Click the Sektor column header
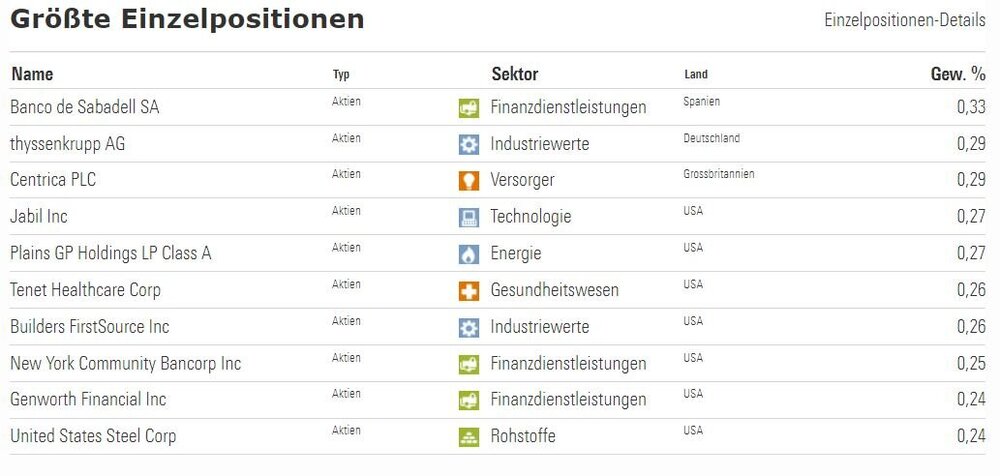1000x476 pixels. tap(514, 74)
